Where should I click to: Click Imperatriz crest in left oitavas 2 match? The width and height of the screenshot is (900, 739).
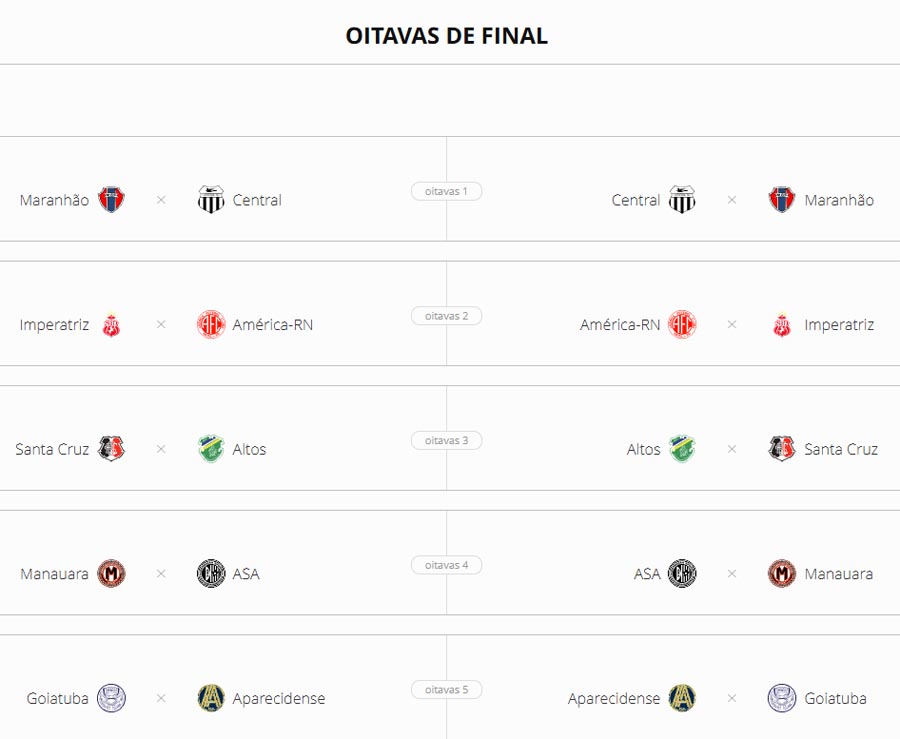coord(111,324)
